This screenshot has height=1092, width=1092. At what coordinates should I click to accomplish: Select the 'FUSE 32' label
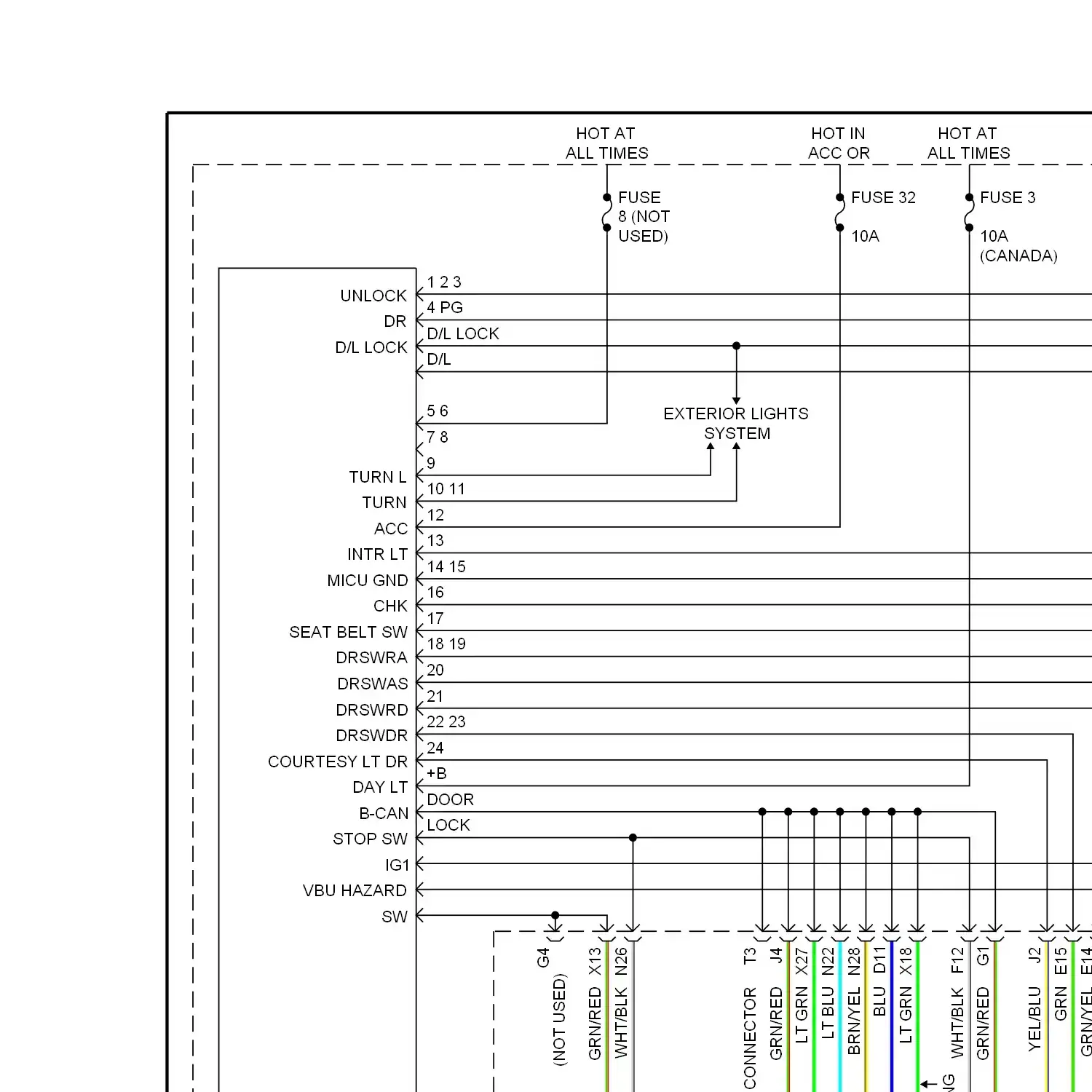tap(883, 197)
